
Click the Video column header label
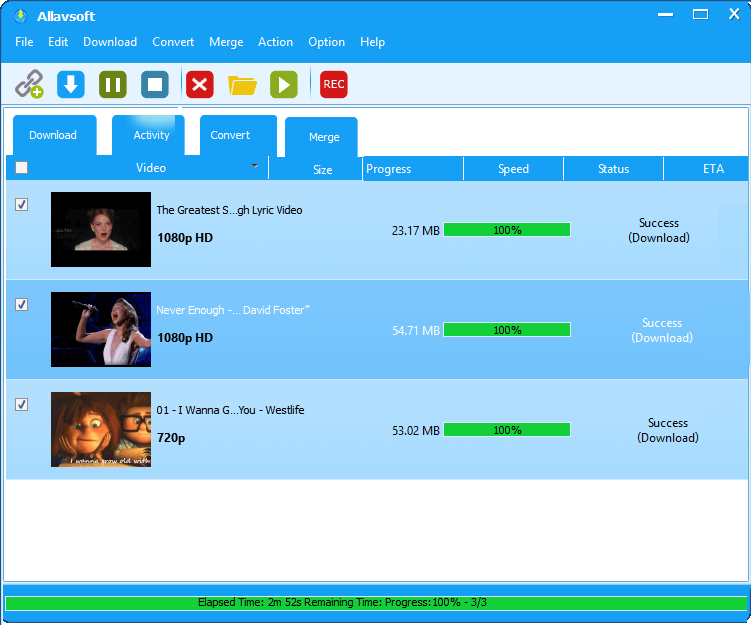pyautogui.click(x=151, y=168)
